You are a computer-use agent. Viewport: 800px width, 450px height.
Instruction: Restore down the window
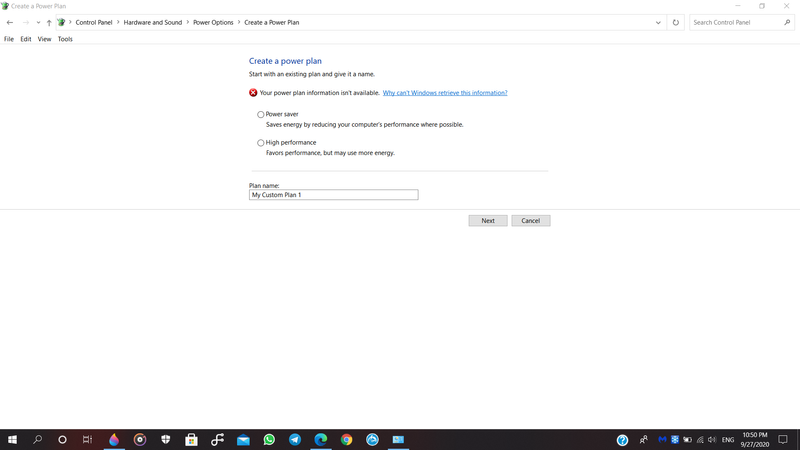(762, 6)
